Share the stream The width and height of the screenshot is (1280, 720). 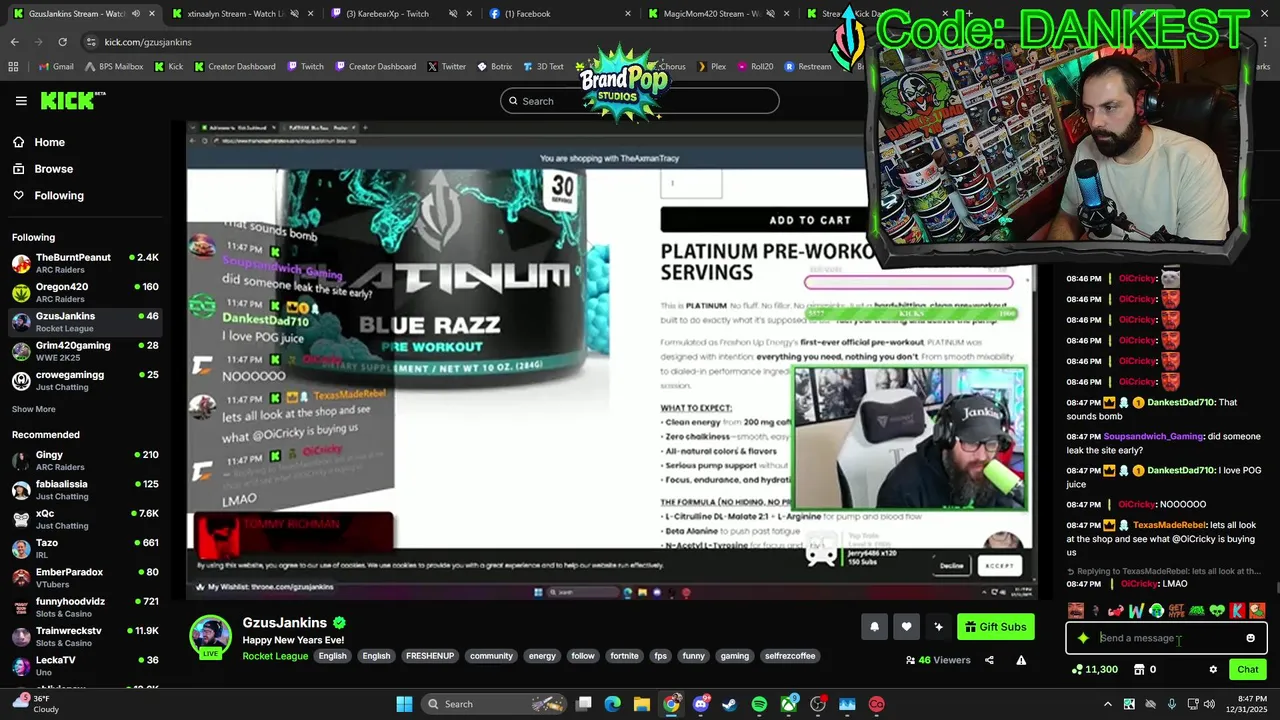pos(989,660)
